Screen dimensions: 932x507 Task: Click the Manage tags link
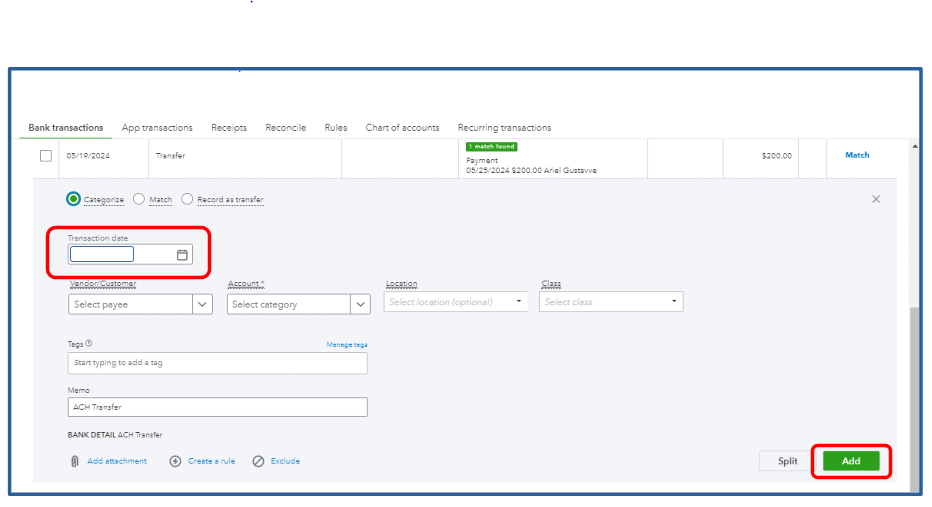[347, 345]
